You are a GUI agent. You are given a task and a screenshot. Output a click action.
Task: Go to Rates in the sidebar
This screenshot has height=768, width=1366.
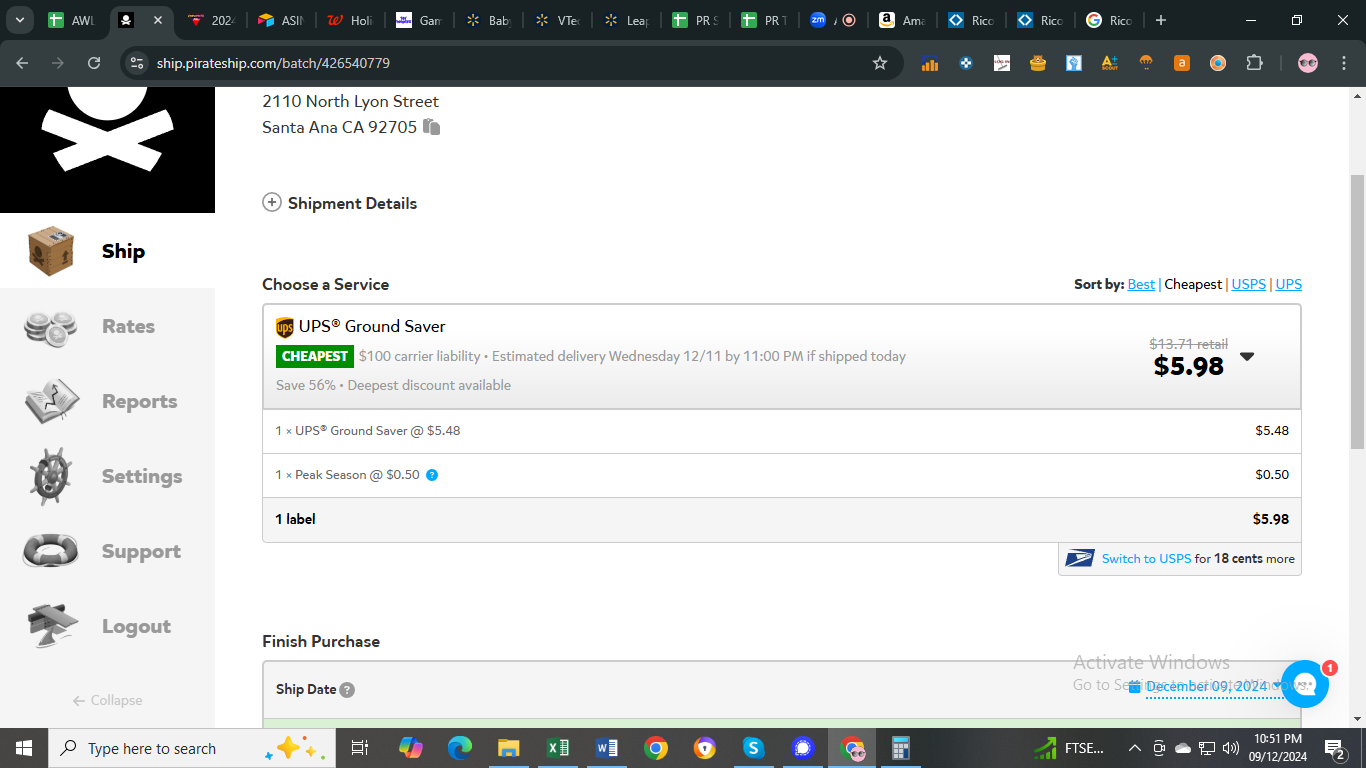pyautogui.click(x=107, y=326)
